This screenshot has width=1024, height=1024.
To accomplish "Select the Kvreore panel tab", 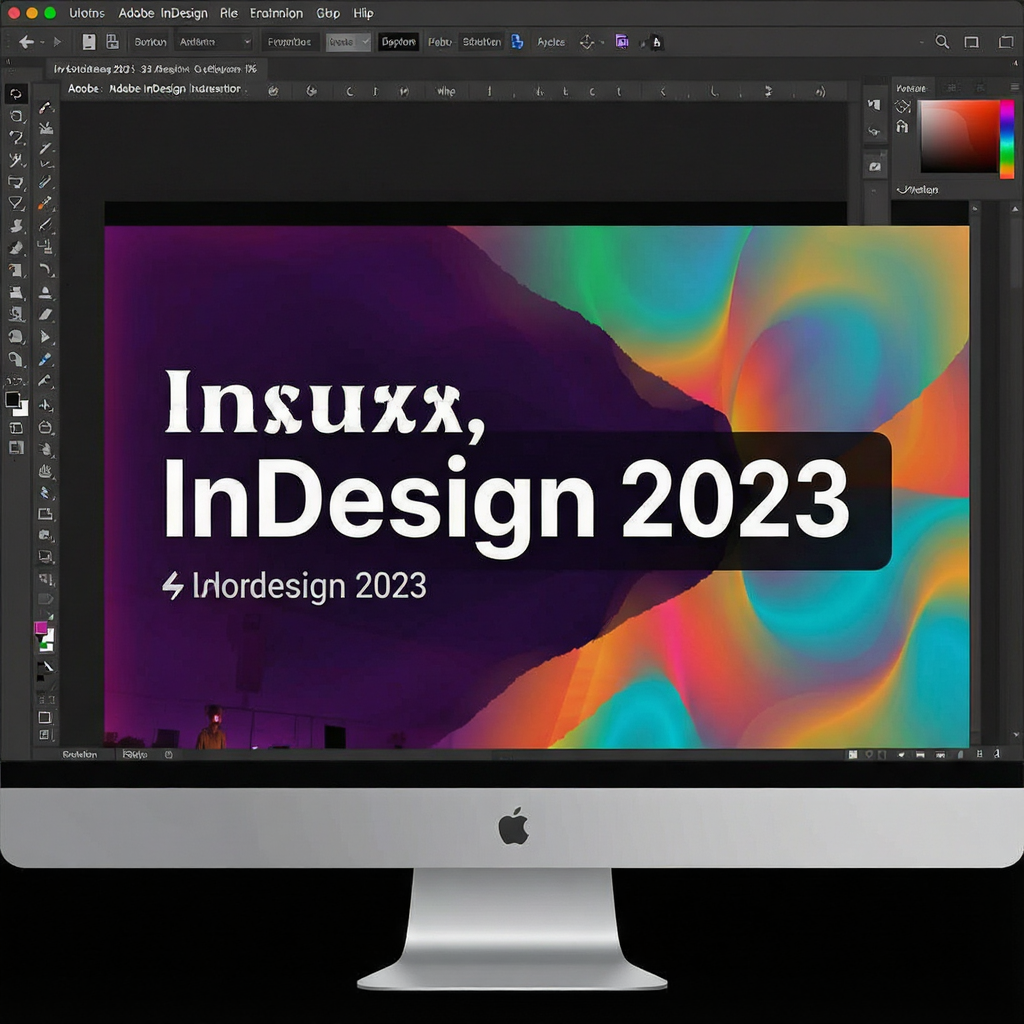I will [911, 88].
